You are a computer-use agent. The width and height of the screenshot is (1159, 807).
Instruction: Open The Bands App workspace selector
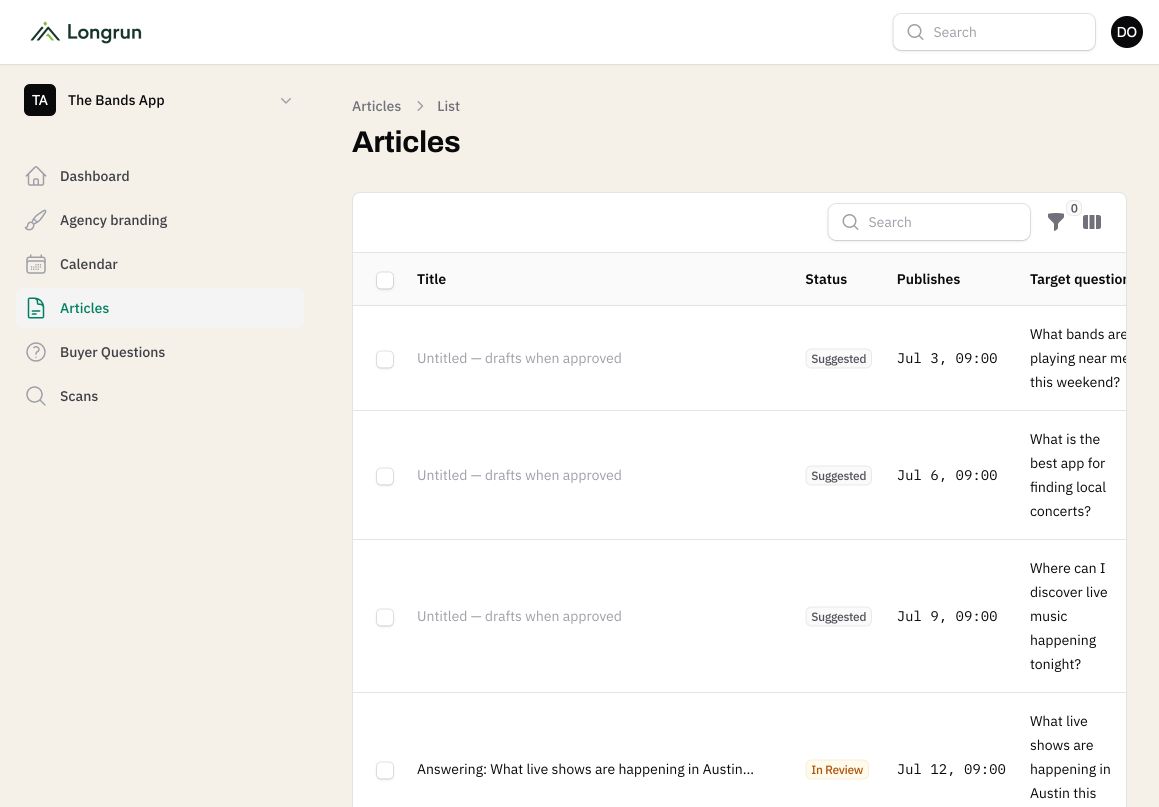tap(160, 100)
